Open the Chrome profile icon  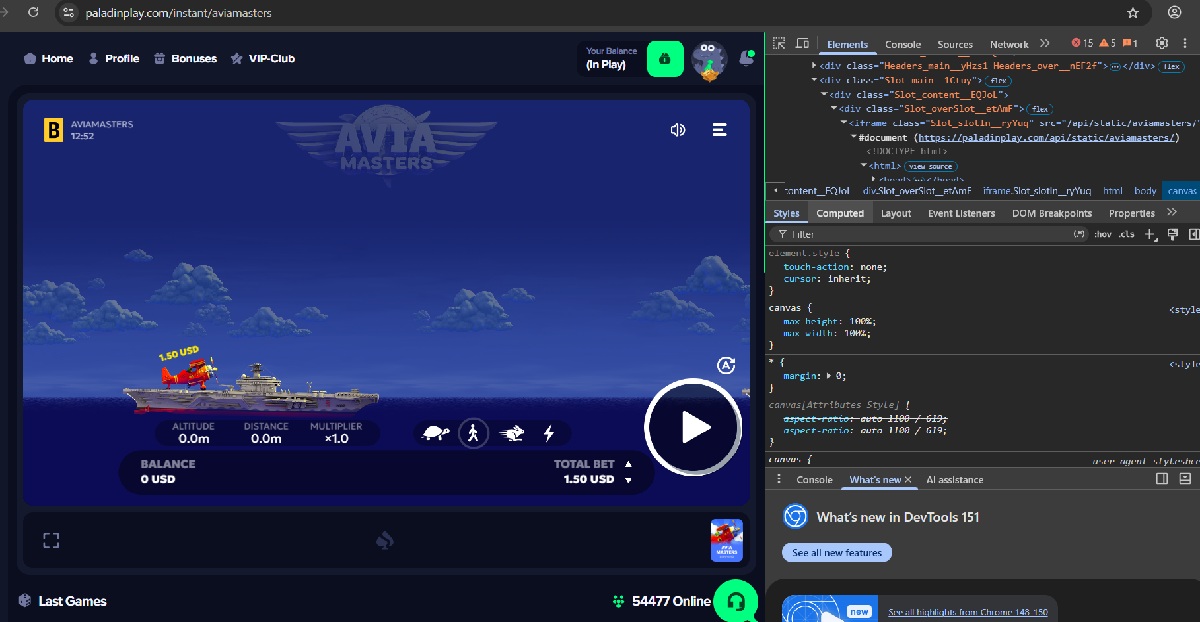(x=1174, y=13)
